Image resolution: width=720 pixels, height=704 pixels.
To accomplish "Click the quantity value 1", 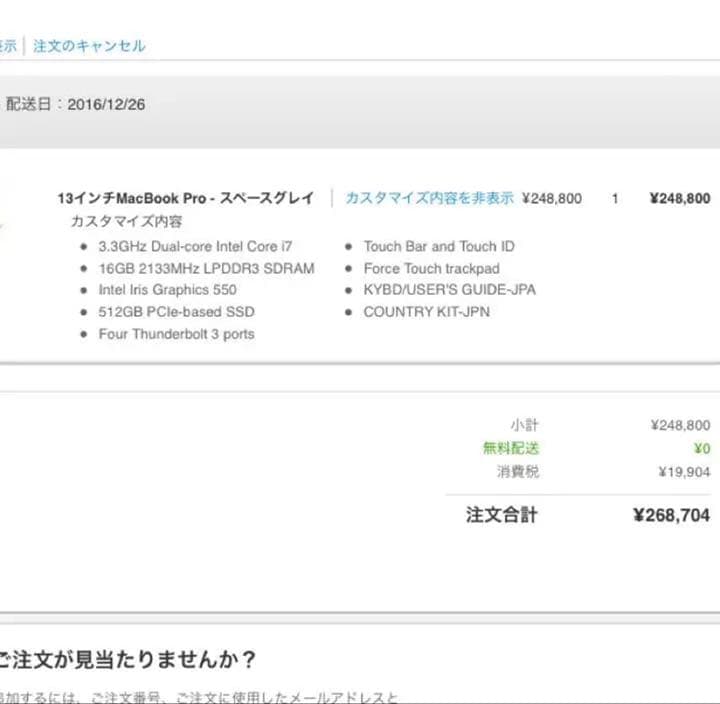I will click(614, 198).
